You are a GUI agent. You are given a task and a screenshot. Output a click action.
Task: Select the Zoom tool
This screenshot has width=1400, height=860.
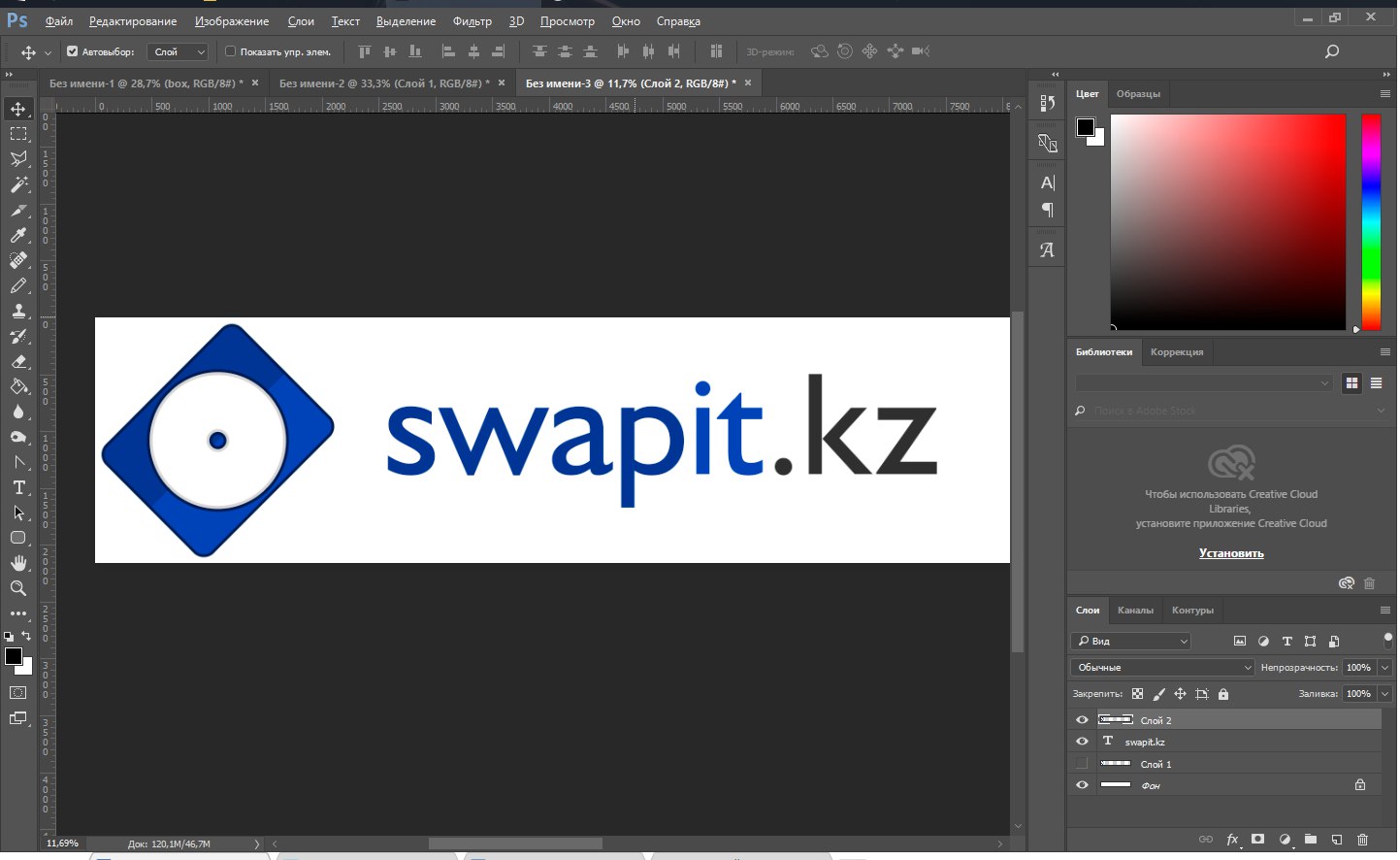coord(18,588)
